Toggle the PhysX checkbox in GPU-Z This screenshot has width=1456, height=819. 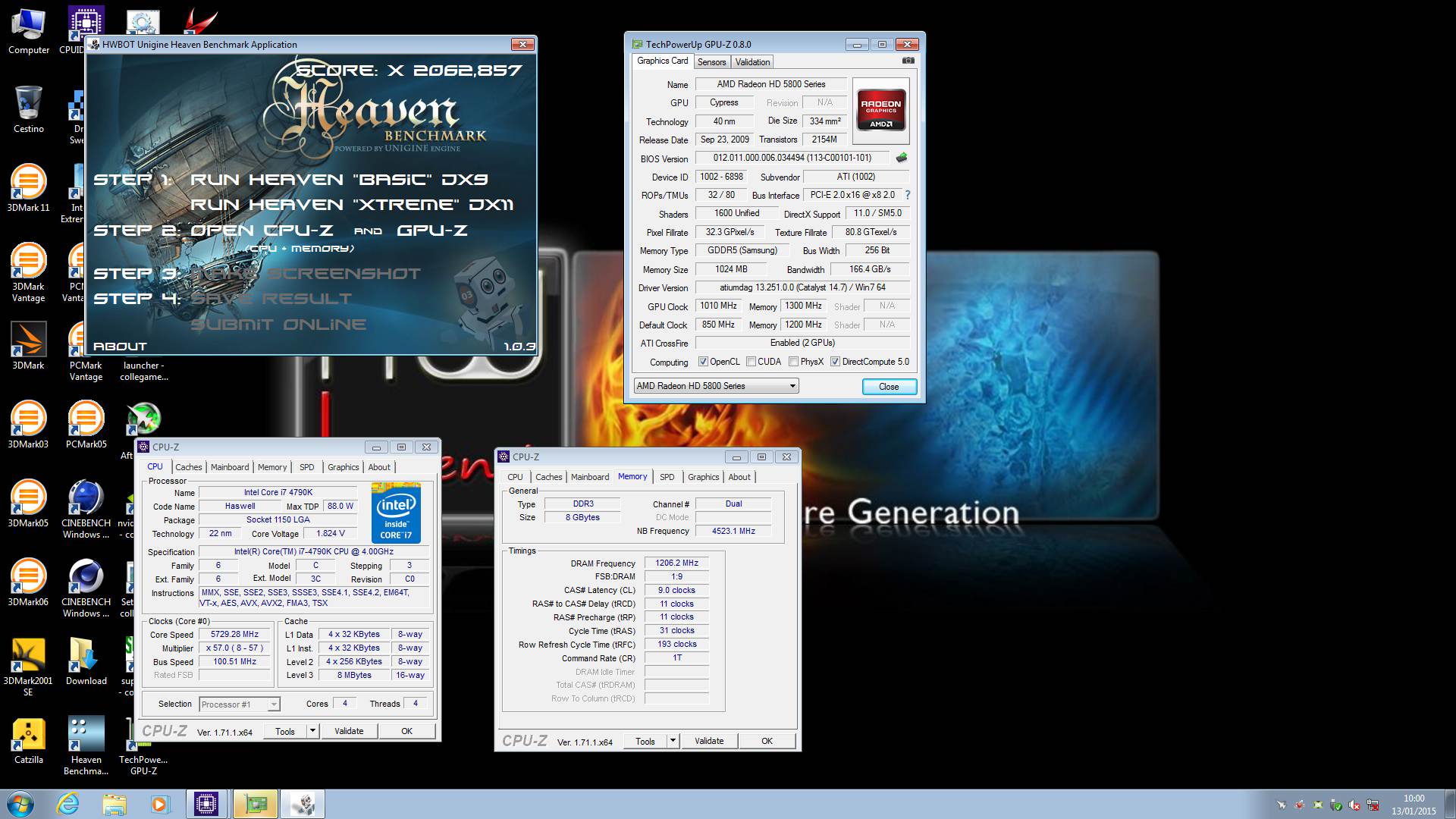pyautogui.click(x=793, y=362)
